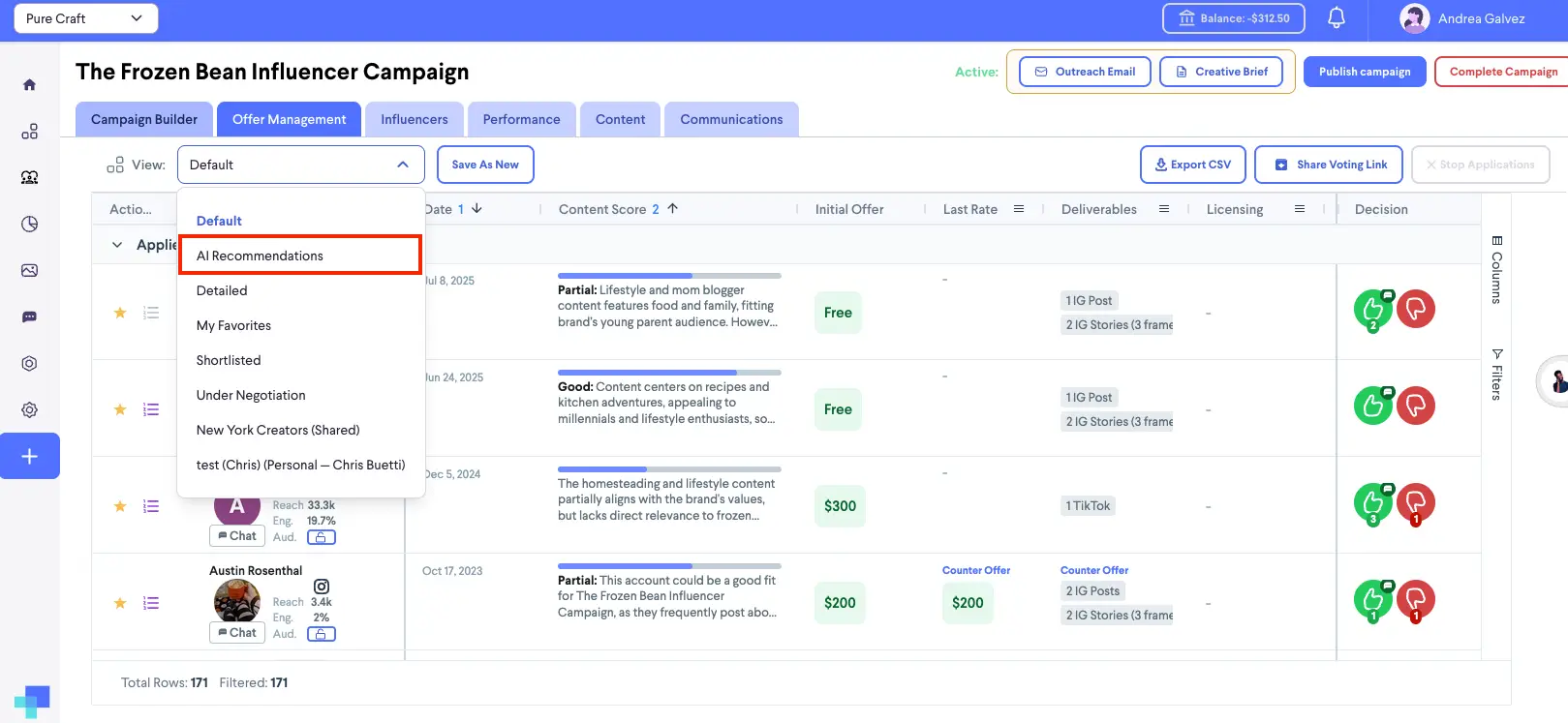Open the Filters side panel
The image size is (1568, 723).
point(1496,374)
